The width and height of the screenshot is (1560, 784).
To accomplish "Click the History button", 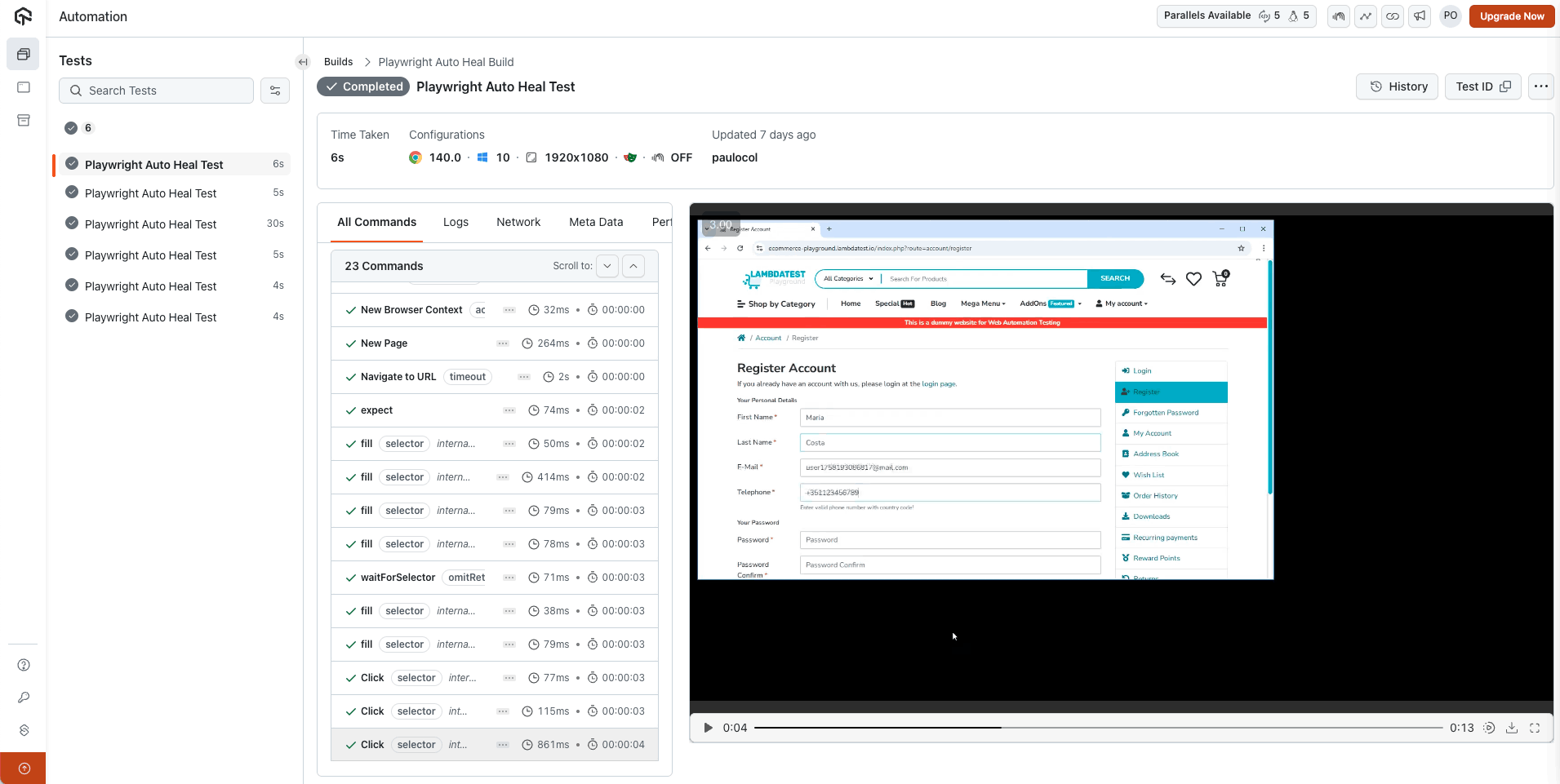I will tap(1397, 86).
